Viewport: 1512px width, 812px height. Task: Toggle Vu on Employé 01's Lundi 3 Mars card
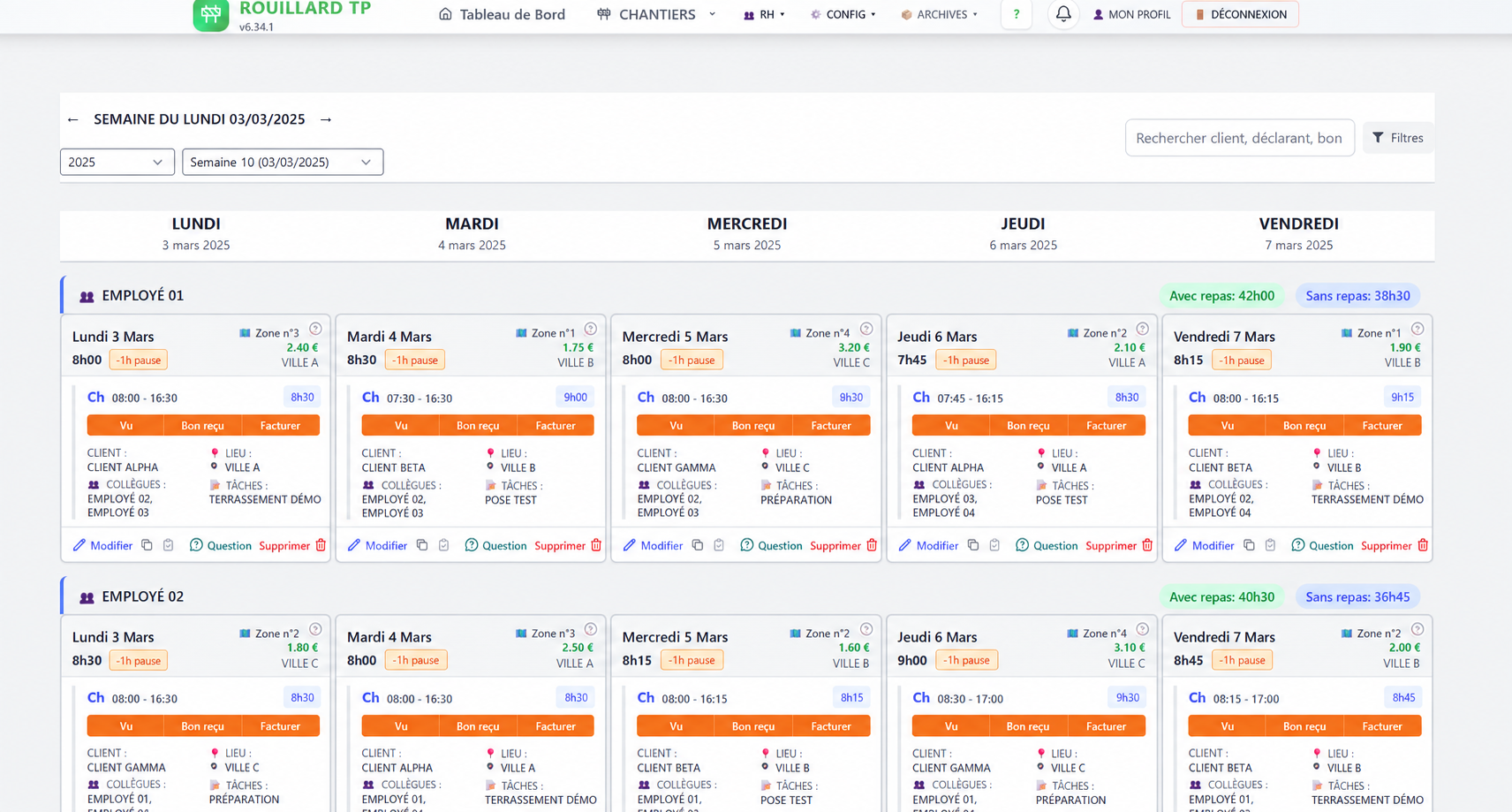(126, 426)
